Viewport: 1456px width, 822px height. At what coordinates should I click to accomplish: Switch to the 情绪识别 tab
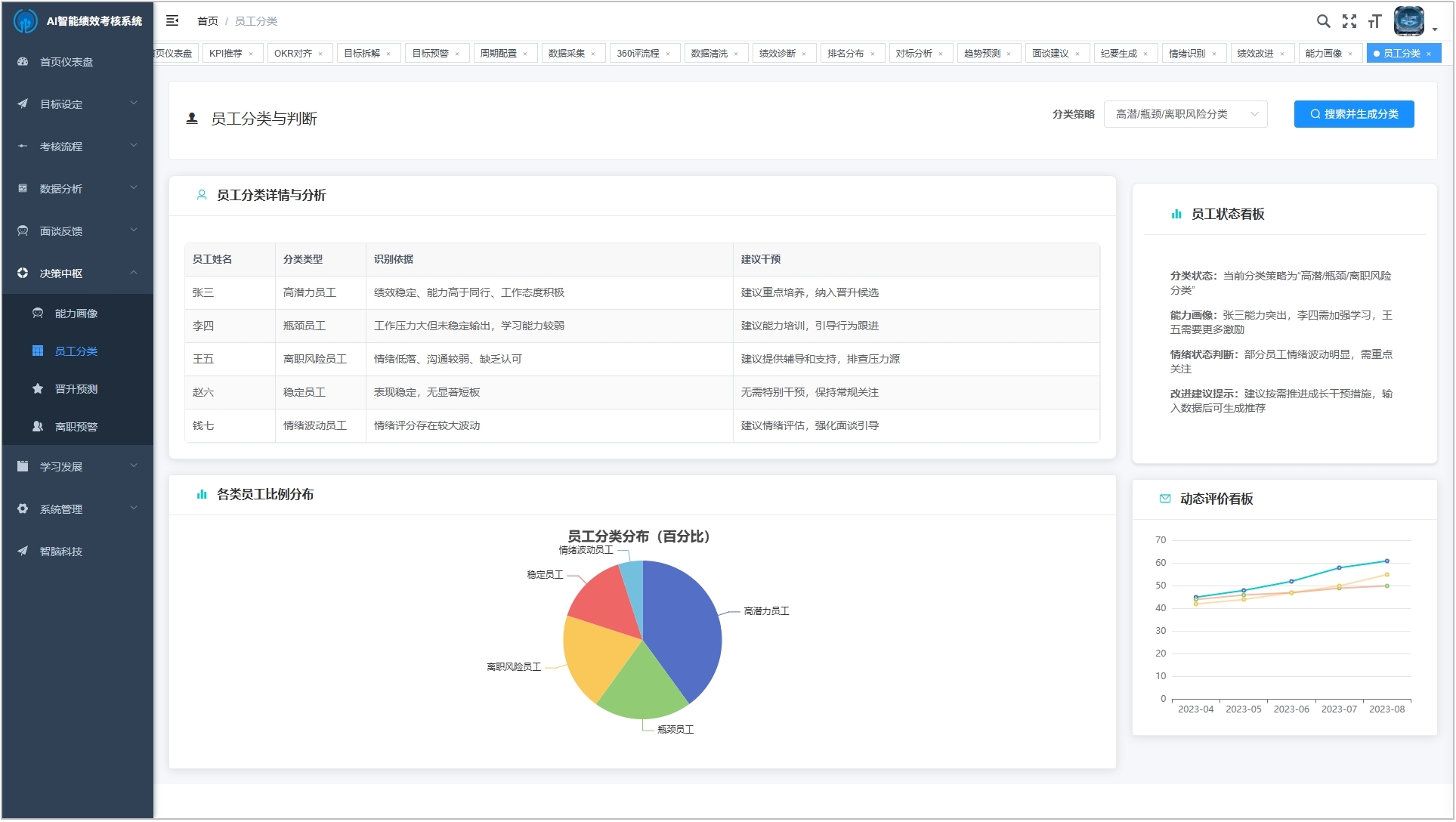[x=1186, y=54]
